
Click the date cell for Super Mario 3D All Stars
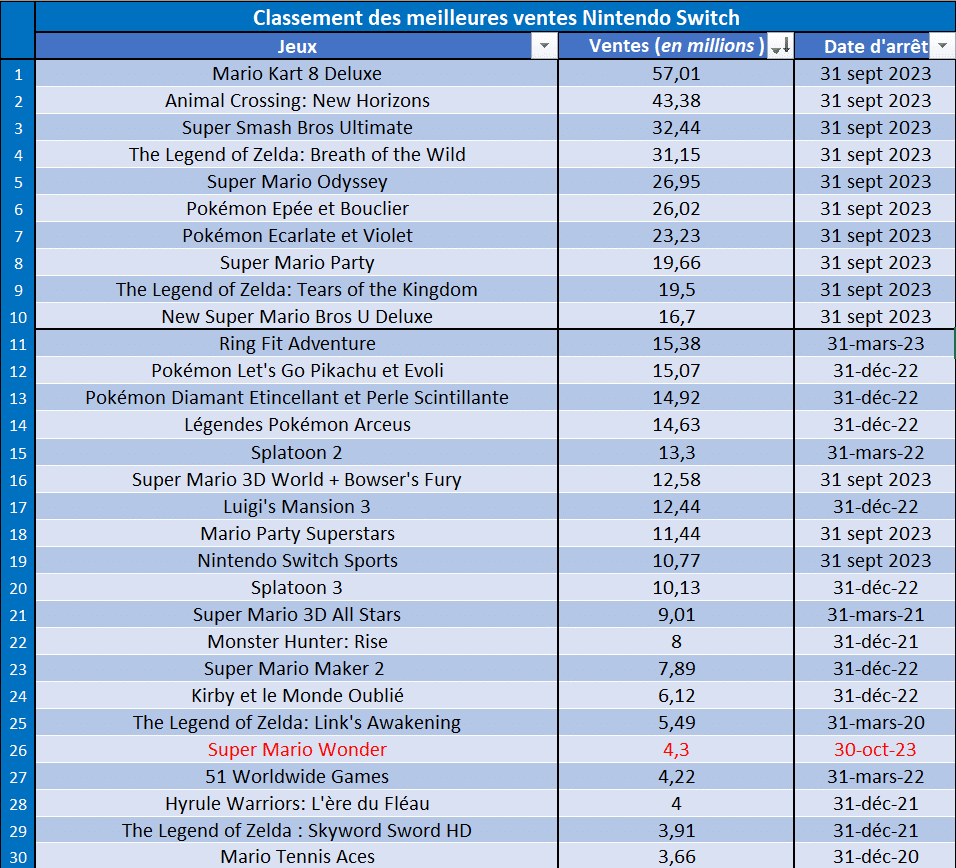point(875,614)
